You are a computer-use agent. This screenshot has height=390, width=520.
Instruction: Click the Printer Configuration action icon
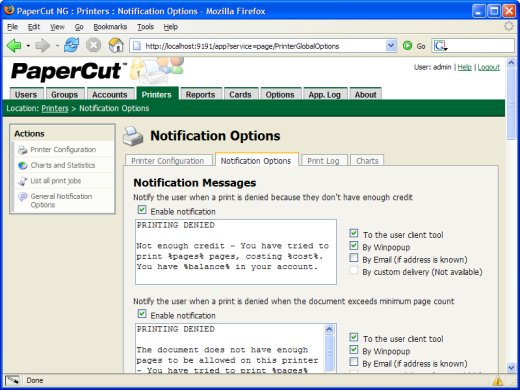[23, 150]
